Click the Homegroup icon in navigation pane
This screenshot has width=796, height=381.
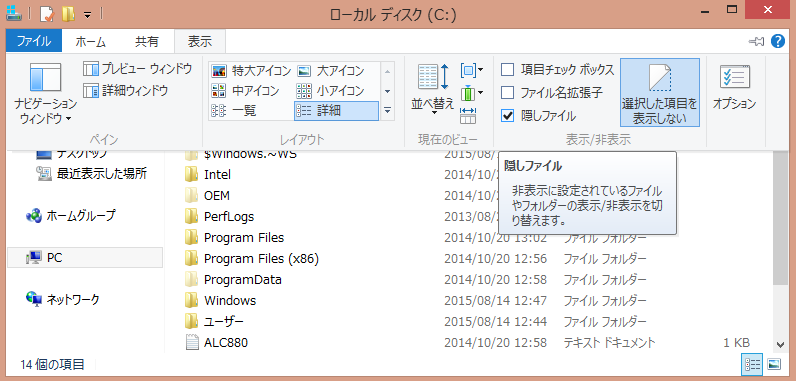click(x=34, y=216)
